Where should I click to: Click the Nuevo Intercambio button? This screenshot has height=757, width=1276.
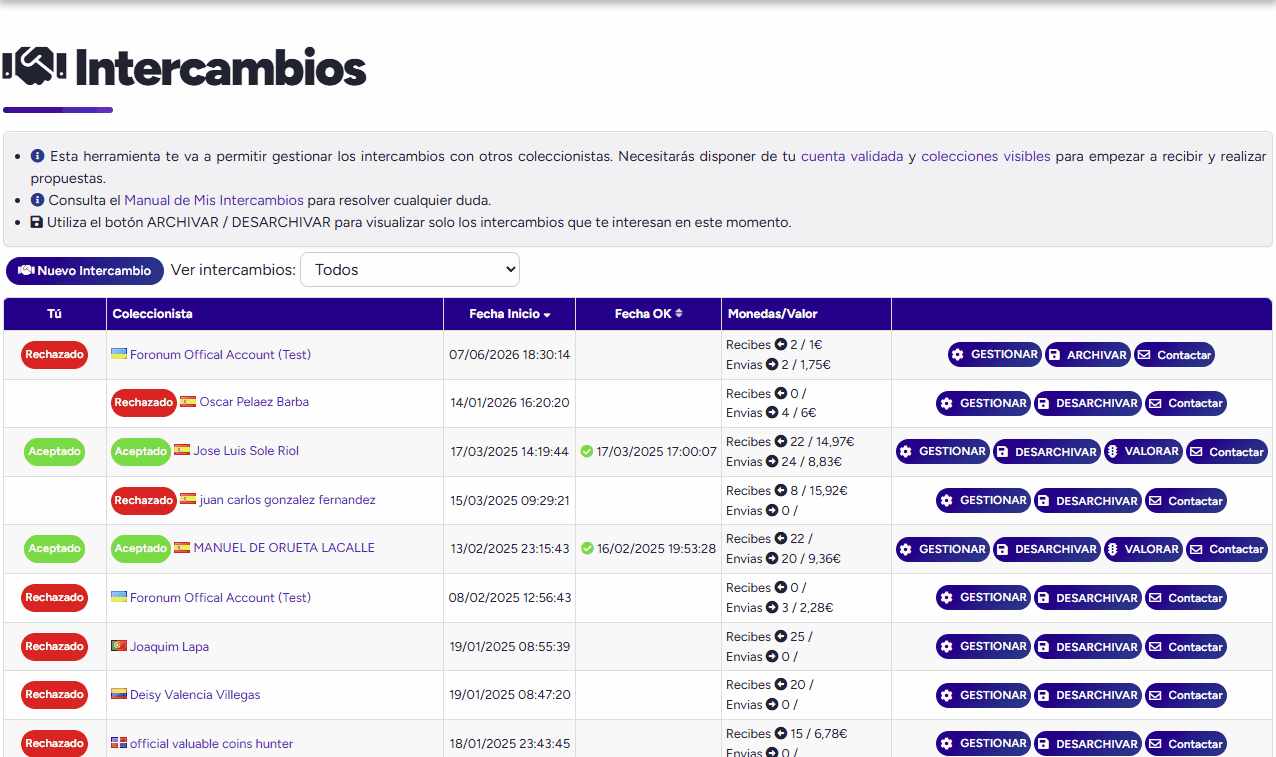coord(85,271)
